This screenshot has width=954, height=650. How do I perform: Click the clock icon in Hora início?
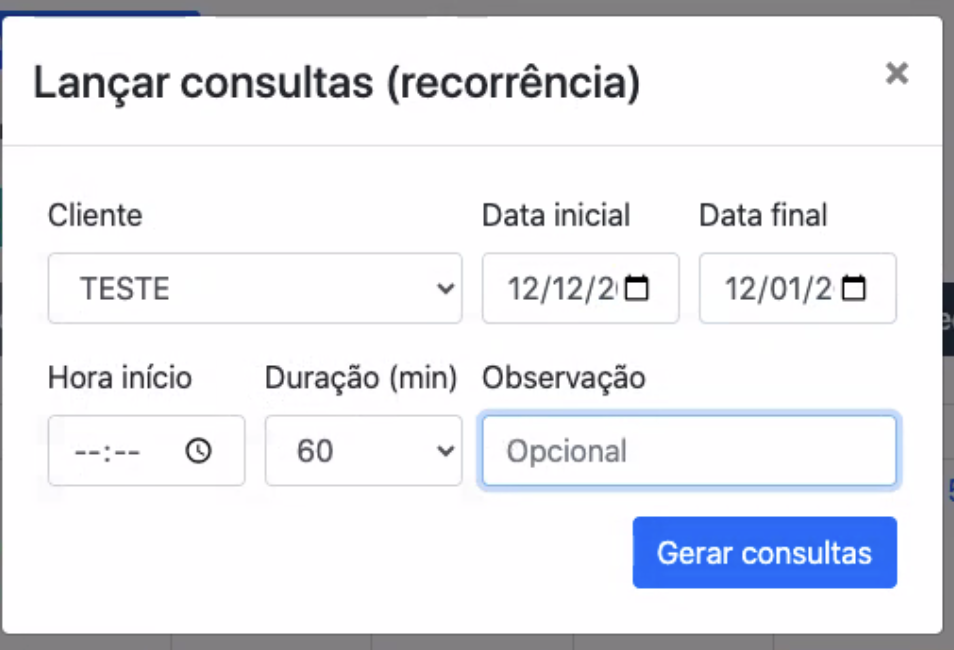click(x=199, y=451)
